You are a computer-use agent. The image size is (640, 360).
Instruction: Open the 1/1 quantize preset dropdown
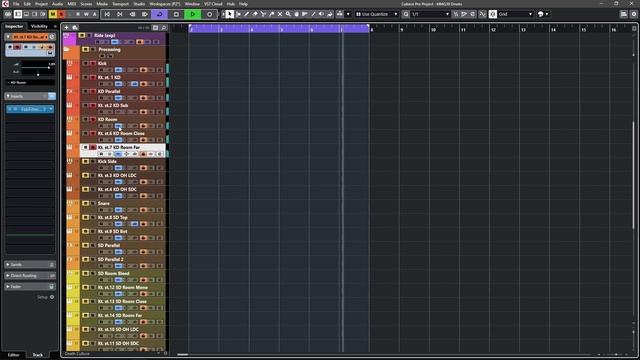tap(430, 14)
